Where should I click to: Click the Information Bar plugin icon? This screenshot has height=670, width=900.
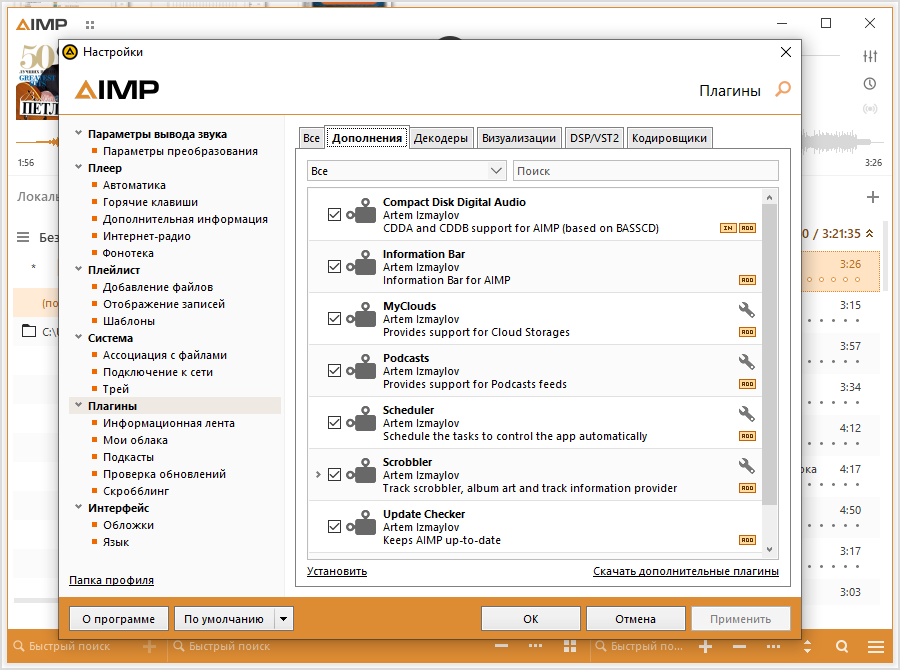pyautogui.click(x=361, y=263)
